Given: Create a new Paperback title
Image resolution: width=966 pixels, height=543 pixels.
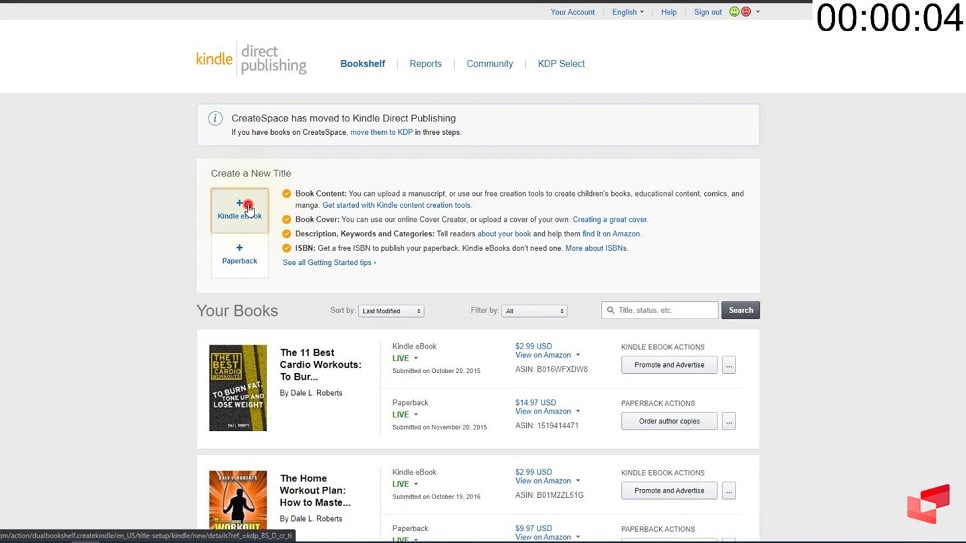Looking at the screenshot, I should (x=240, y=255).
